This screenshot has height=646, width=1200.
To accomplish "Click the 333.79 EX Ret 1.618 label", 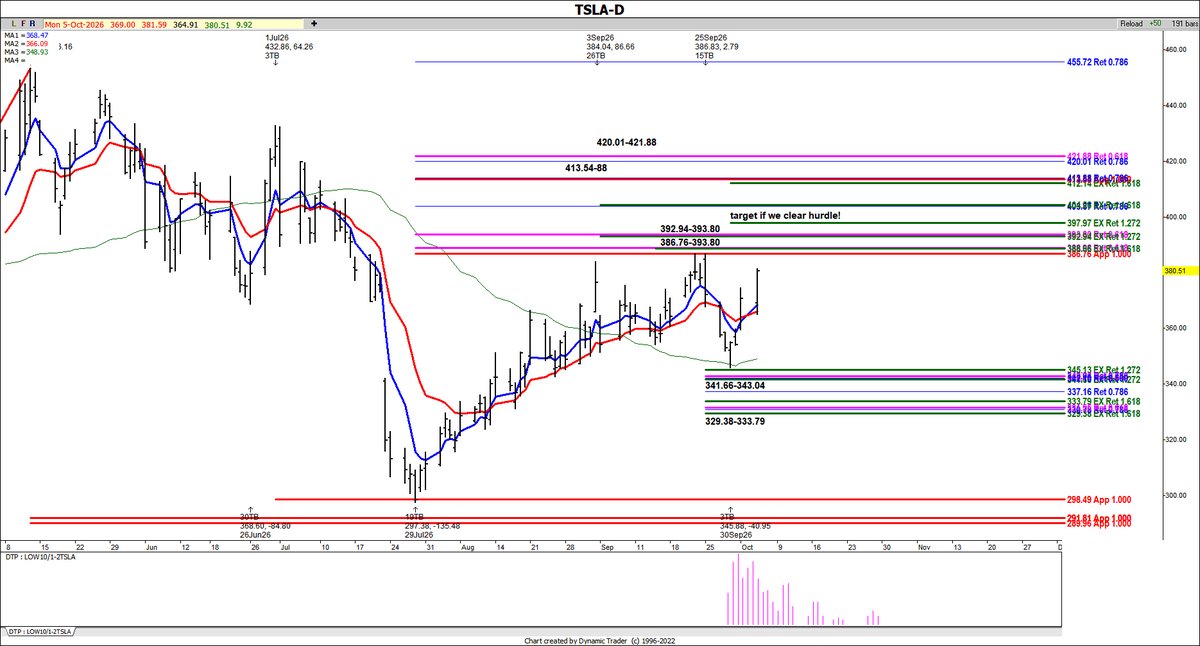I will 1102,402.
